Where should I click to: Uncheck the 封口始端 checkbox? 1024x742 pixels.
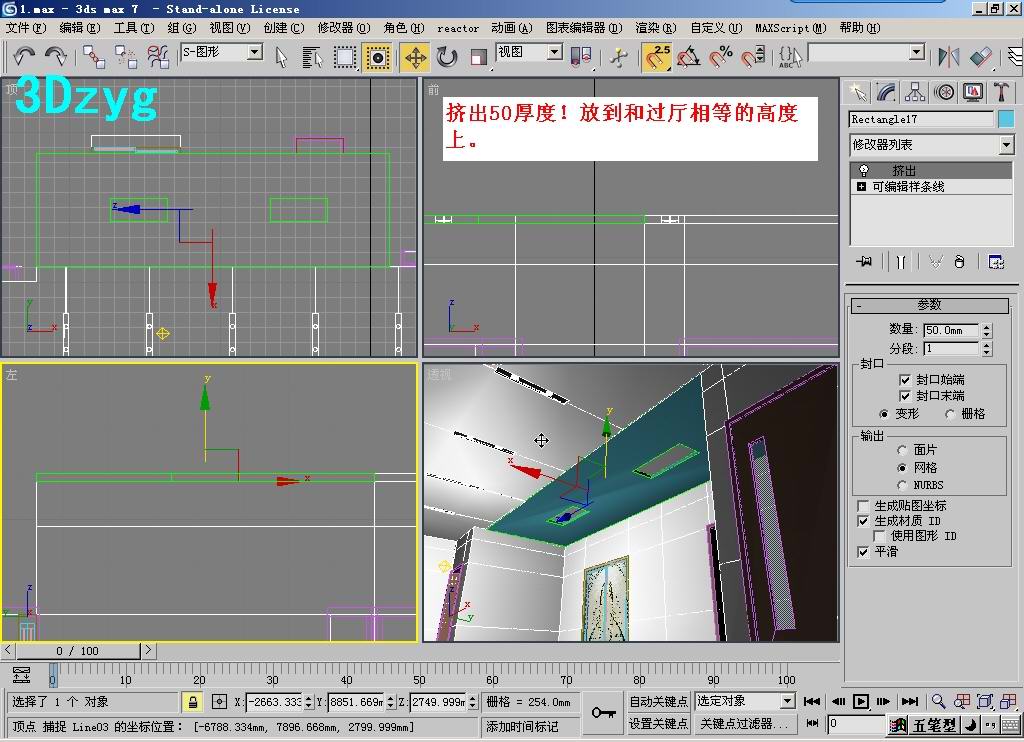click(x=905, y=380)
